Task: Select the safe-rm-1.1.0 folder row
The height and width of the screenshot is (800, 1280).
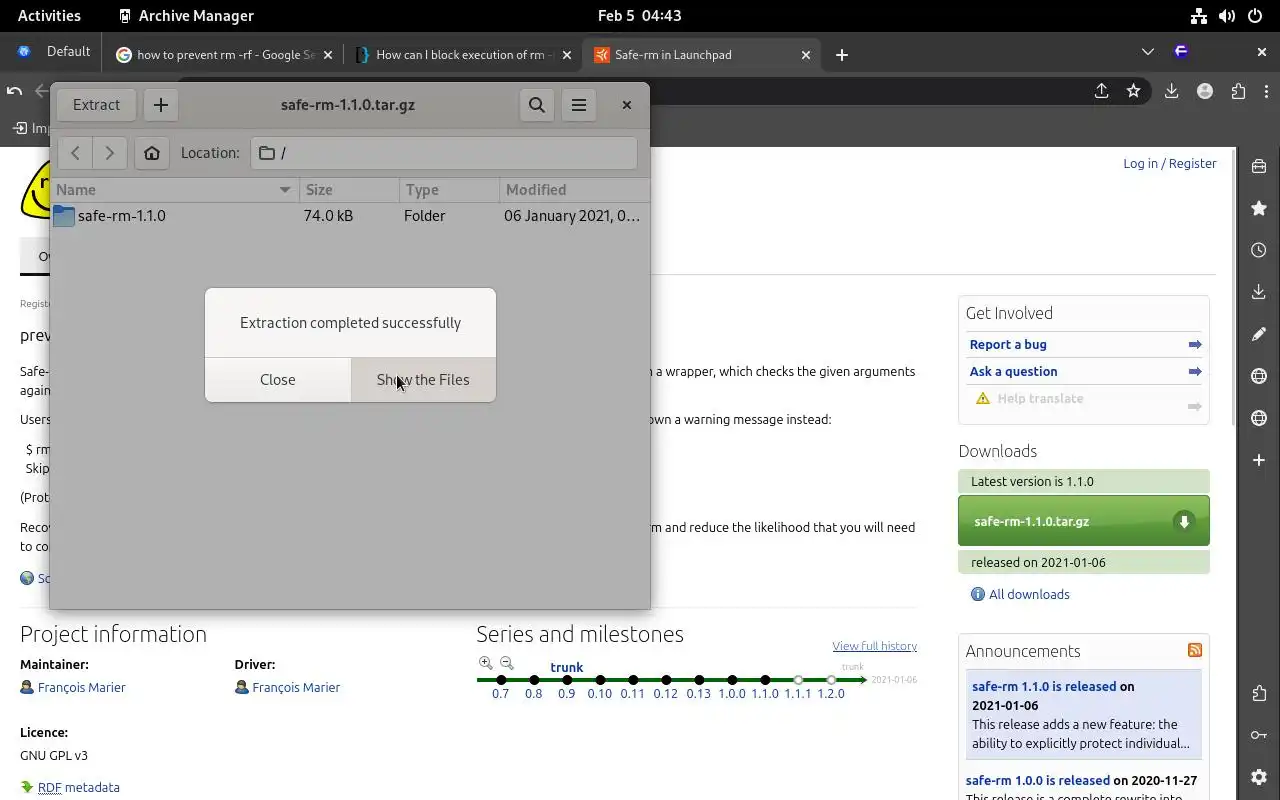Action: pos(350,216)
